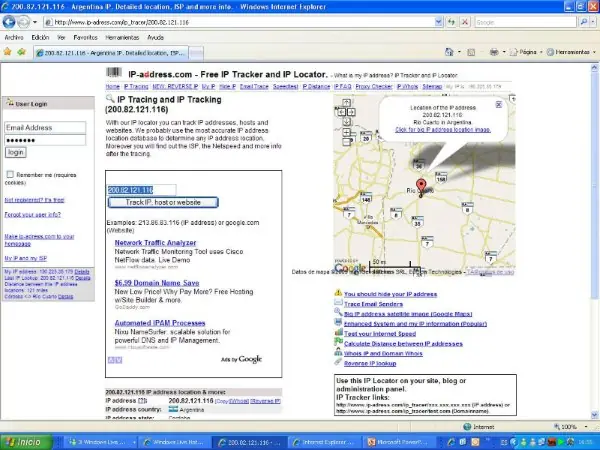Open the Ver menu
Screen dimensions: 600x450
pyautogui.click(x=61, y=38)
